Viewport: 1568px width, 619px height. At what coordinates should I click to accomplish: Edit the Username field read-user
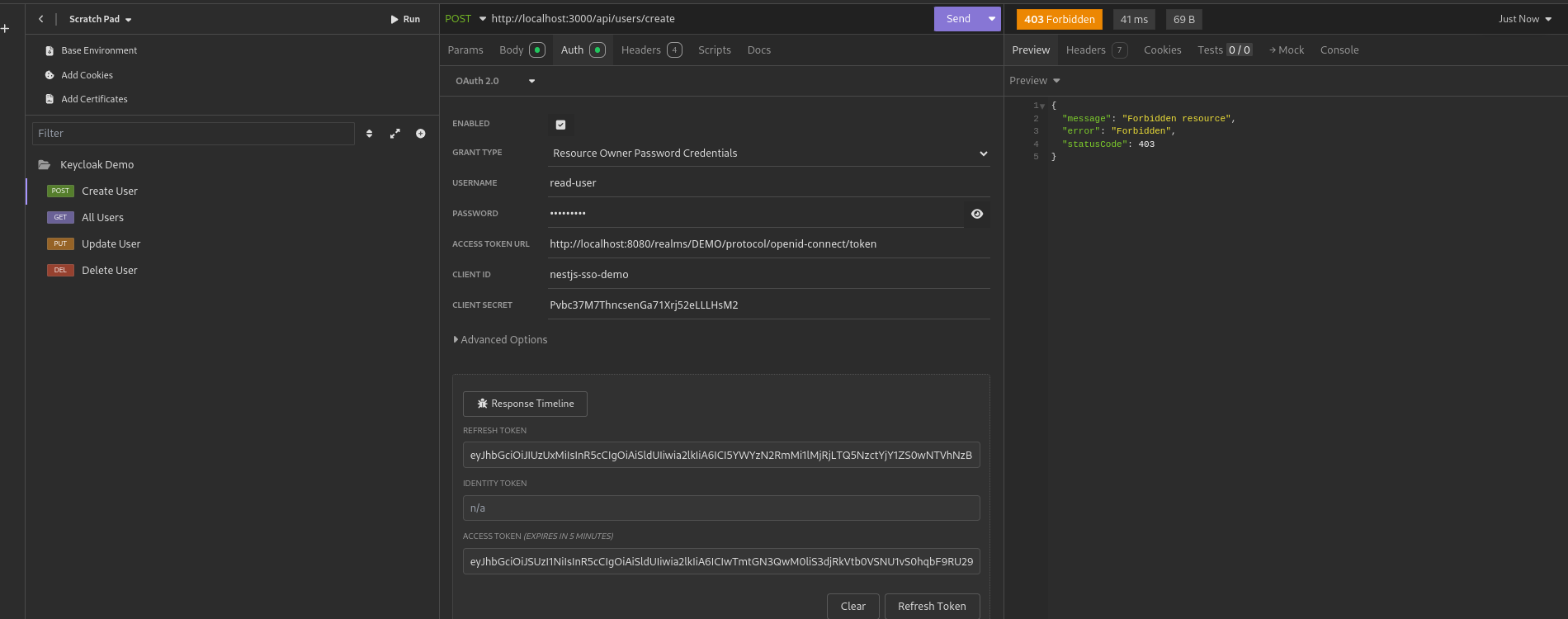point(769,183)
